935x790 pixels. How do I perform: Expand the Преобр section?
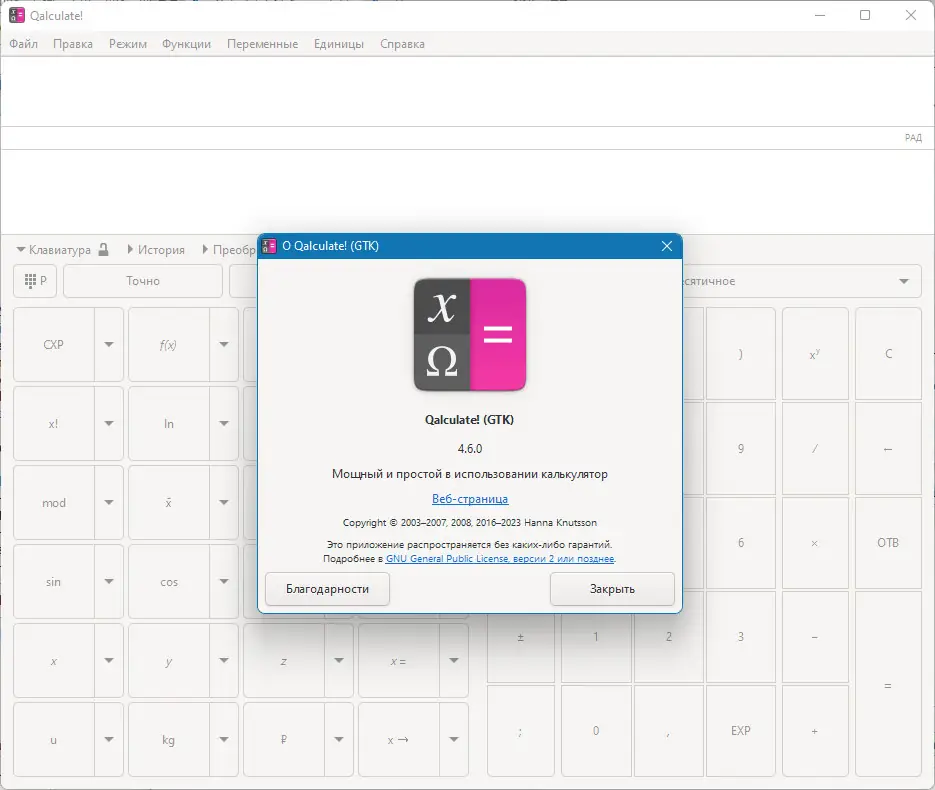(230, 250)
